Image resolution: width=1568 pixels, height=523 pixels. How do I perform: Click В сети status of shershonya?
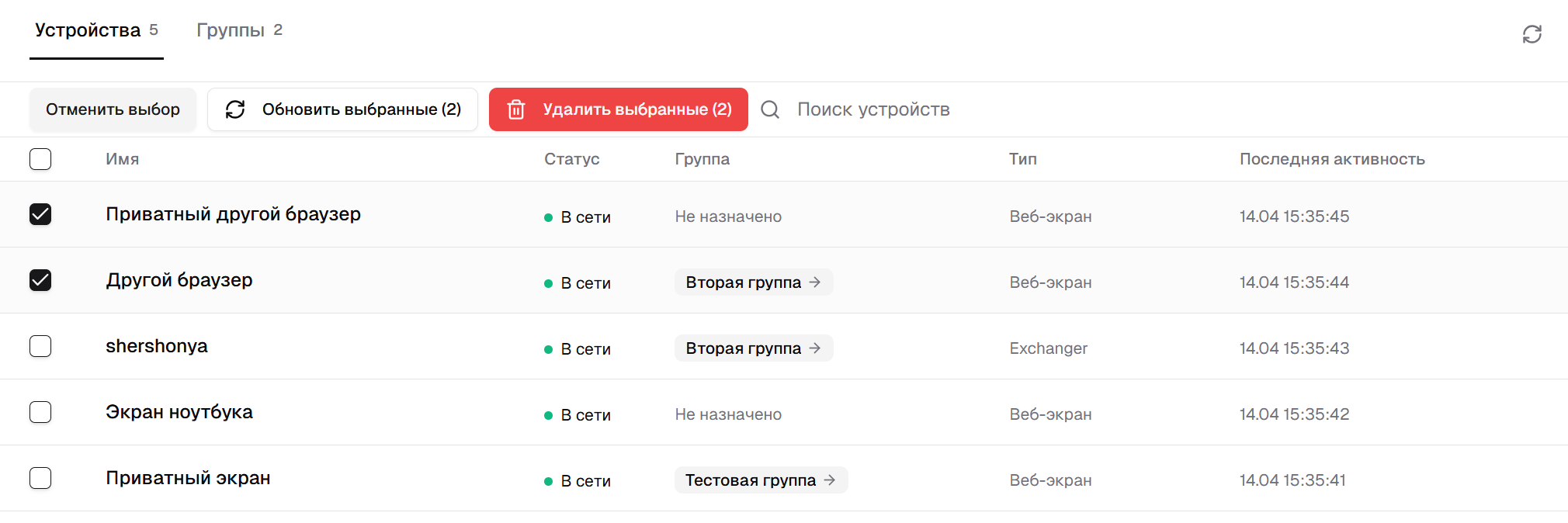pyautogui.click(x=578, y=349)
